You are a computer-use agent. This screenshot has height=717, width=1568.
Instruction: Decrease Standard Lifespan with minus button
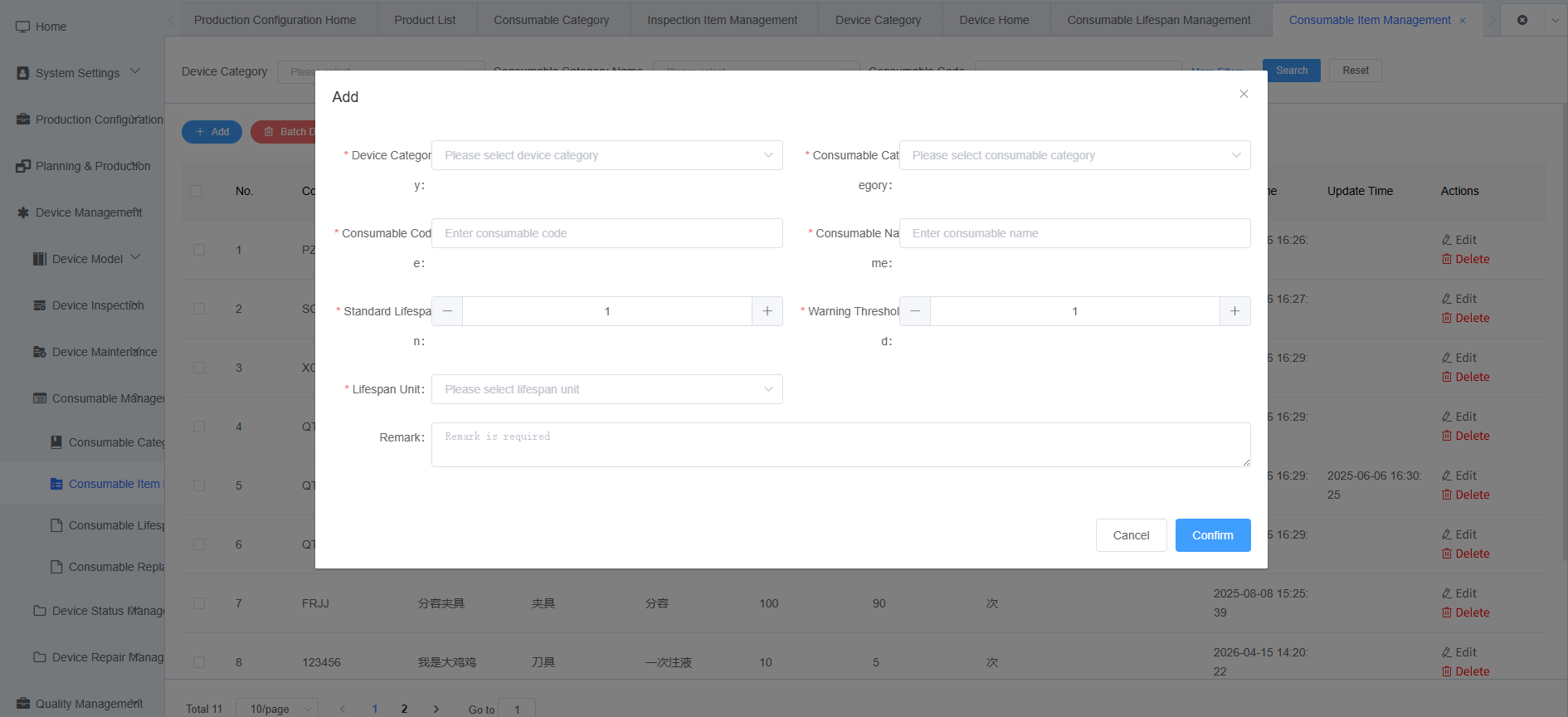tap(447, 311)
